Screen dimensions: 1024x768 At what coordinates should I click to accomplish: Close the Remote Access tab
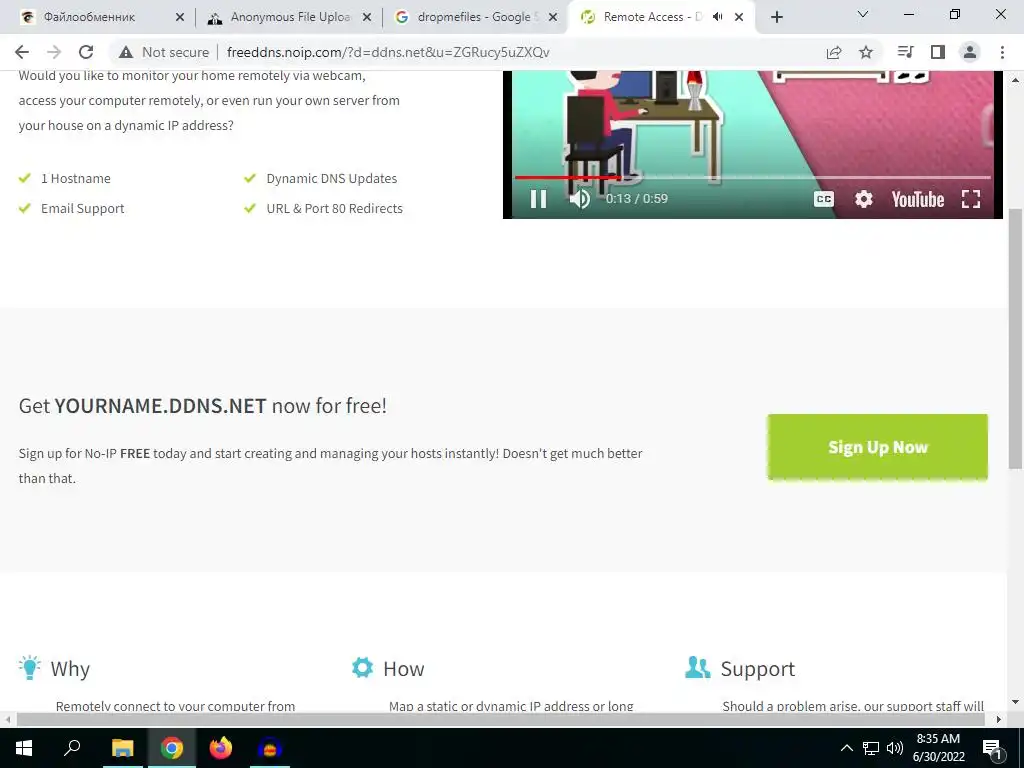coord(739,18)
